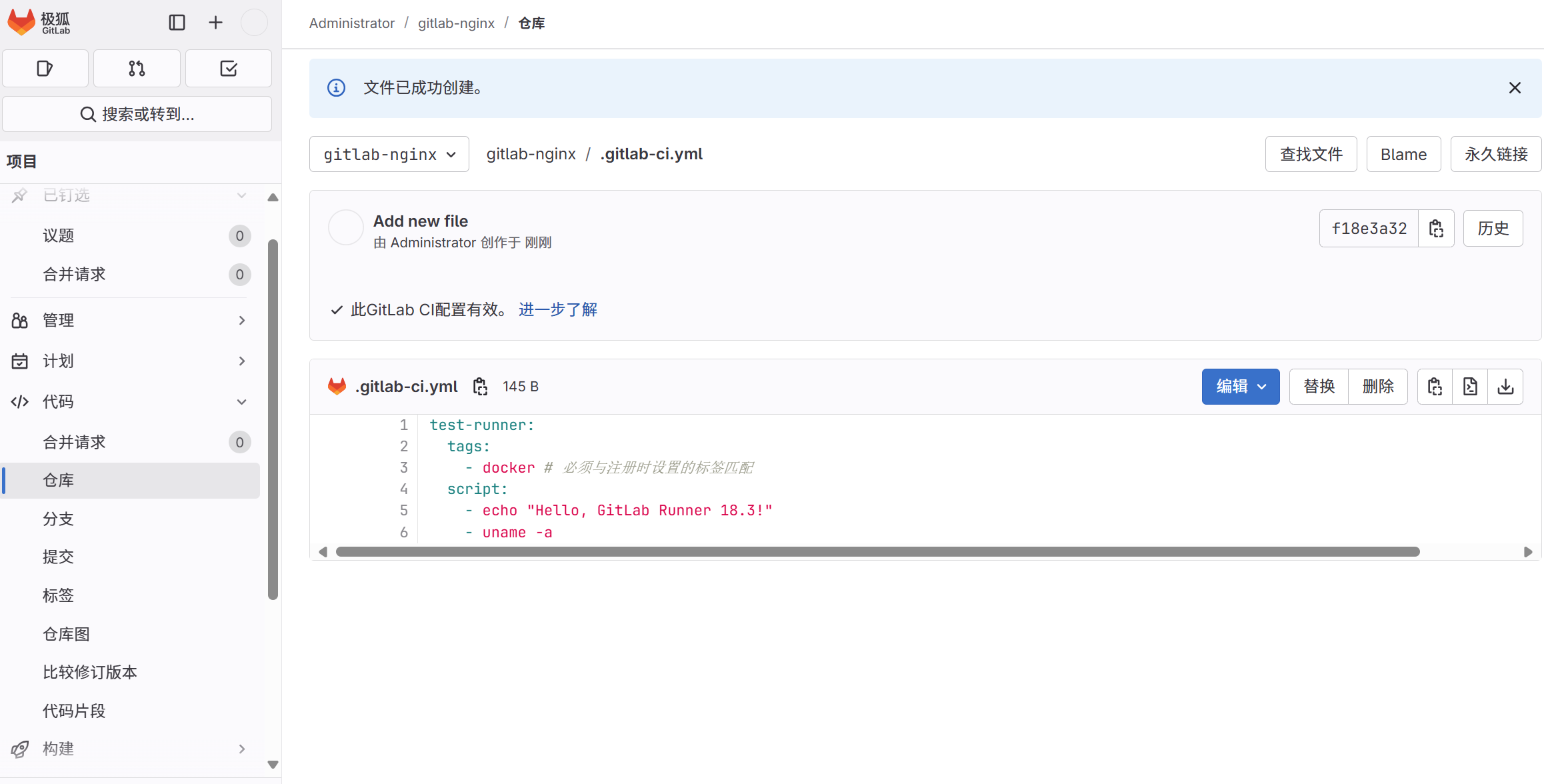Click 查找文件 find file button
This screenshot has height=784, width=1544.
click(1311, 154)
